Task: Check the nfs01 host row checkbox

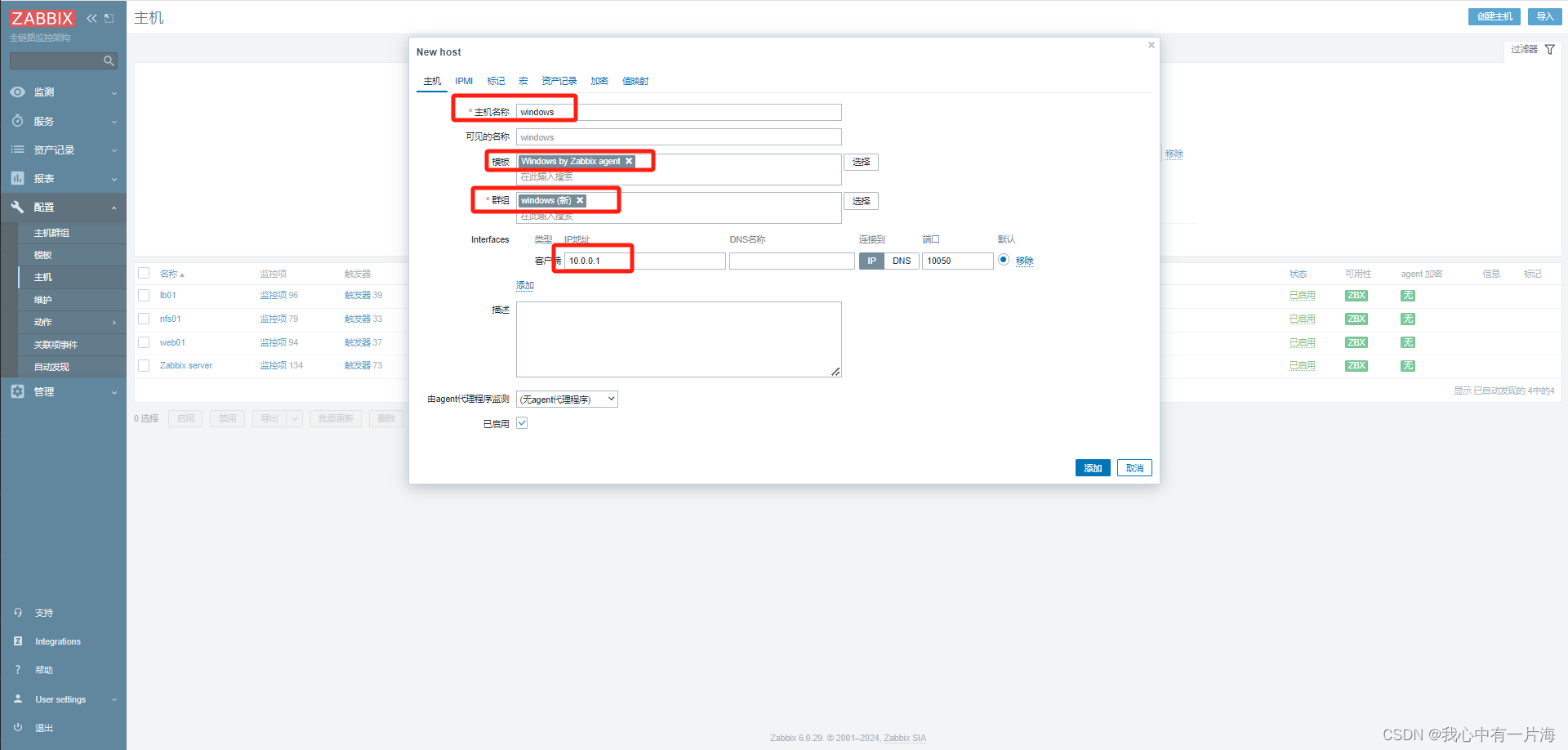Action: pos(144,319)
